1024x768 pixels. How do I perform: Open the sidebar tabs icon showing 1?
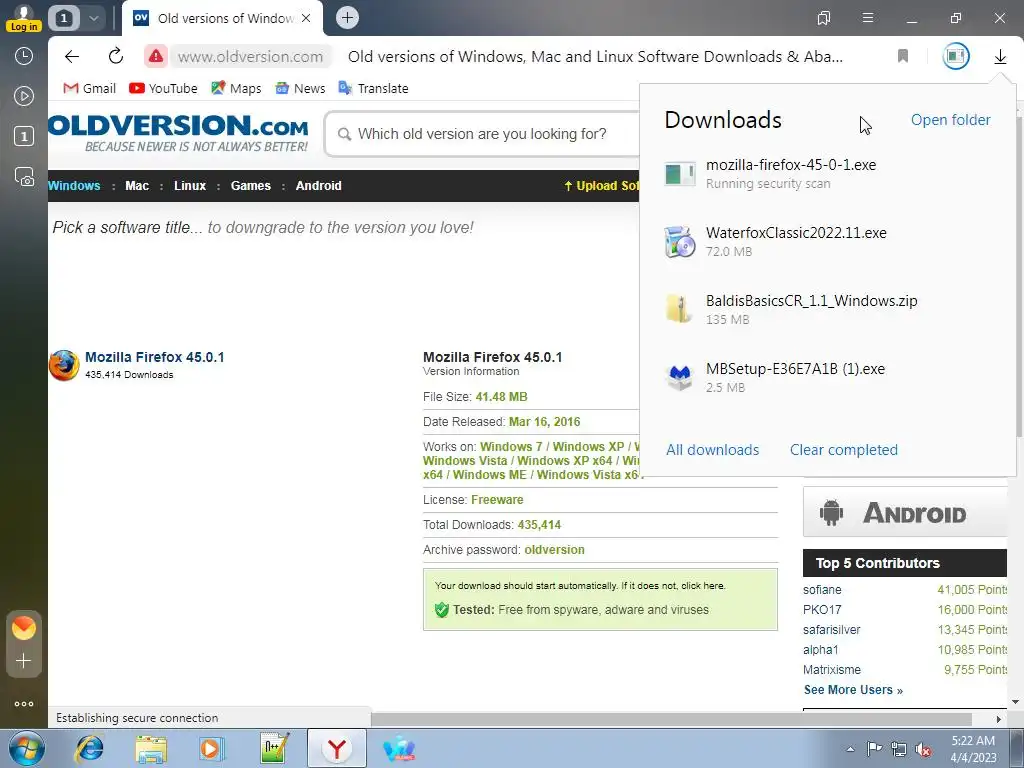click(24, 136)
